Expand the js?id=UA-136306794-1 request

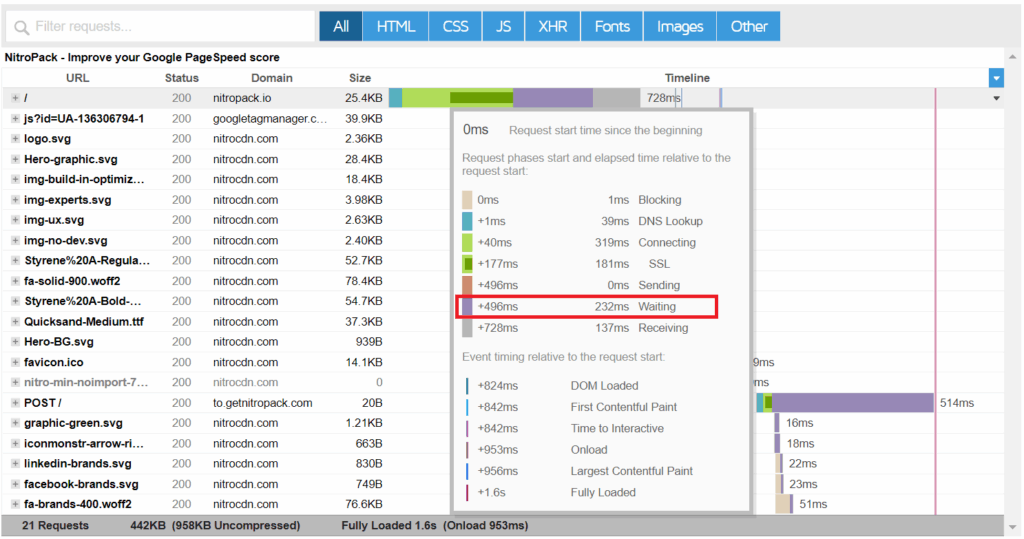tap(15, 119)
